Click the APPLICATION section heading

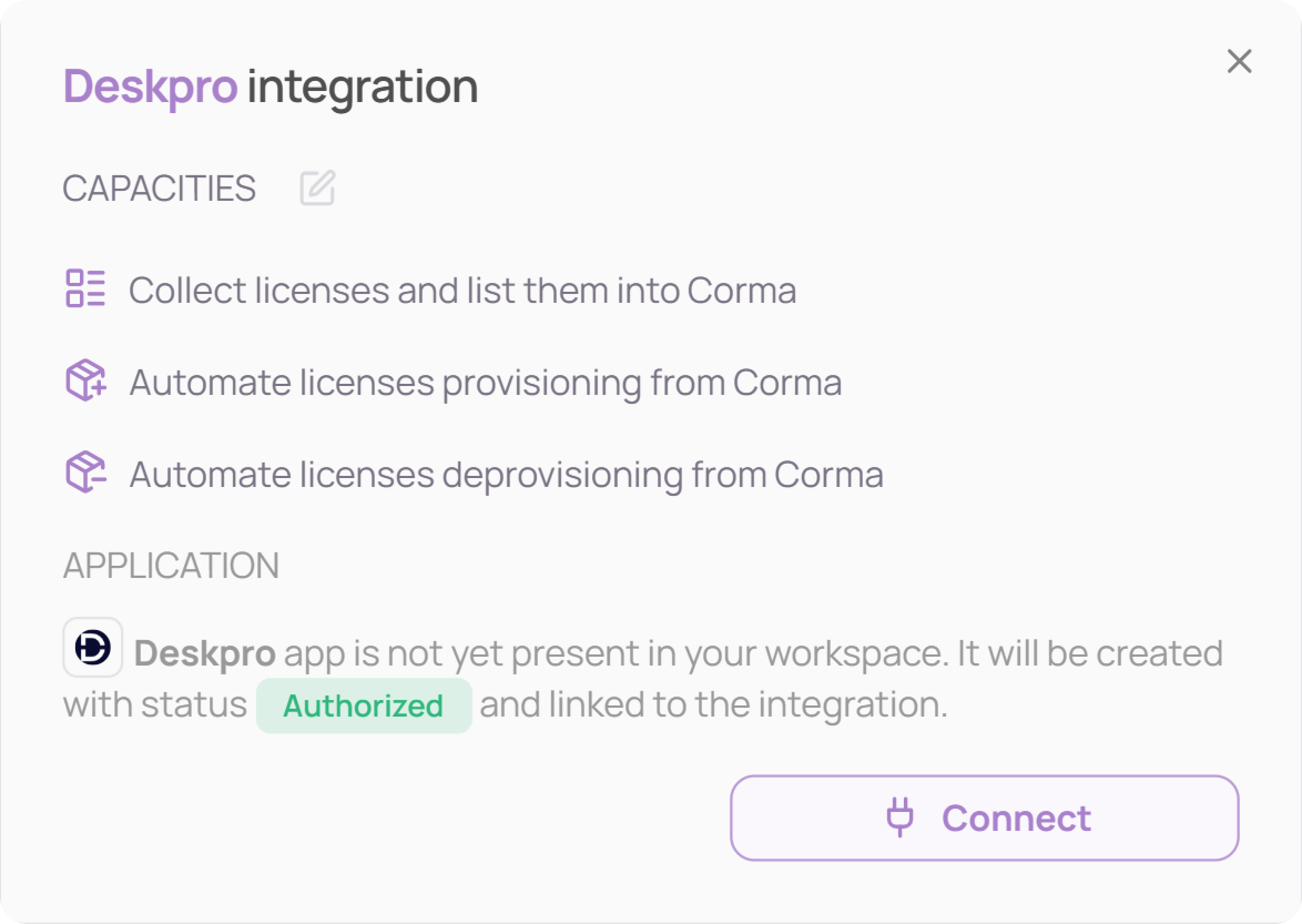(171, 566)
